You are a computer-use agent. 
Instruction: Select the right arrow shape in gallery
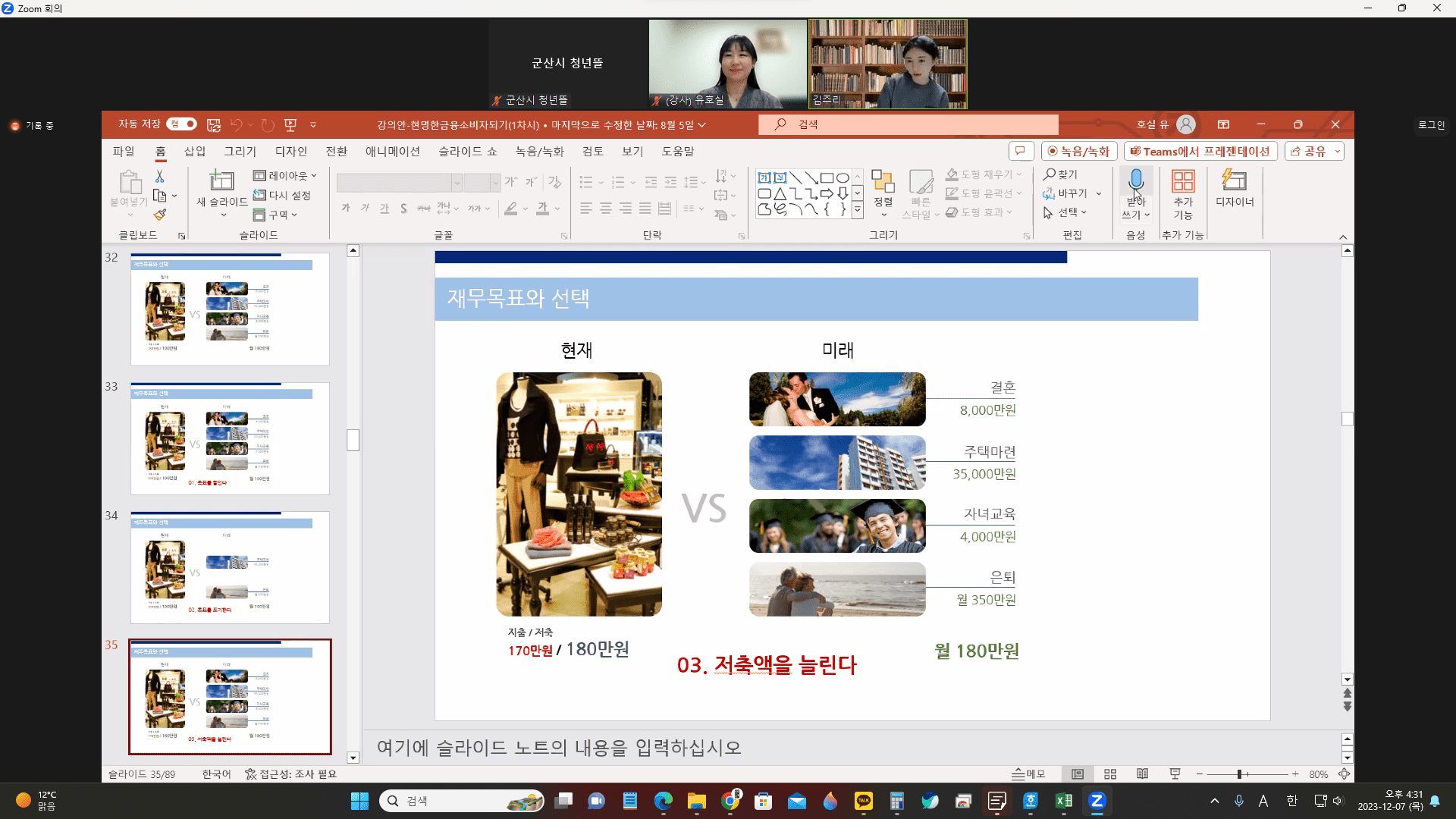point(827,194)
